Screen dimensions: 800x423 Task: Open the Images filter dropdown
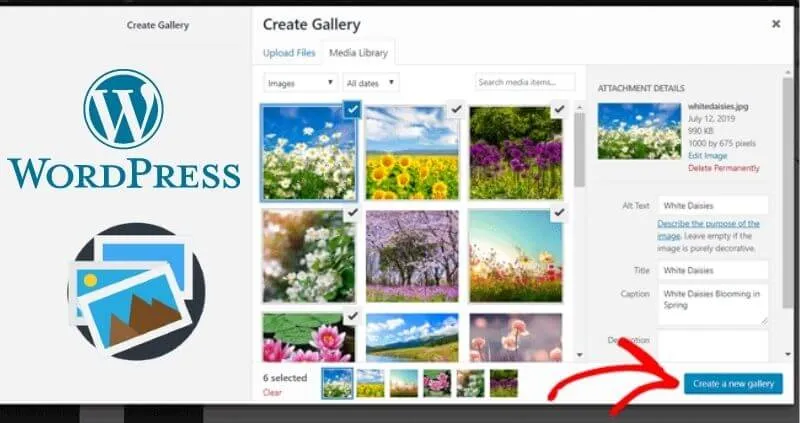pyautogui.click(x=301, y=83)
